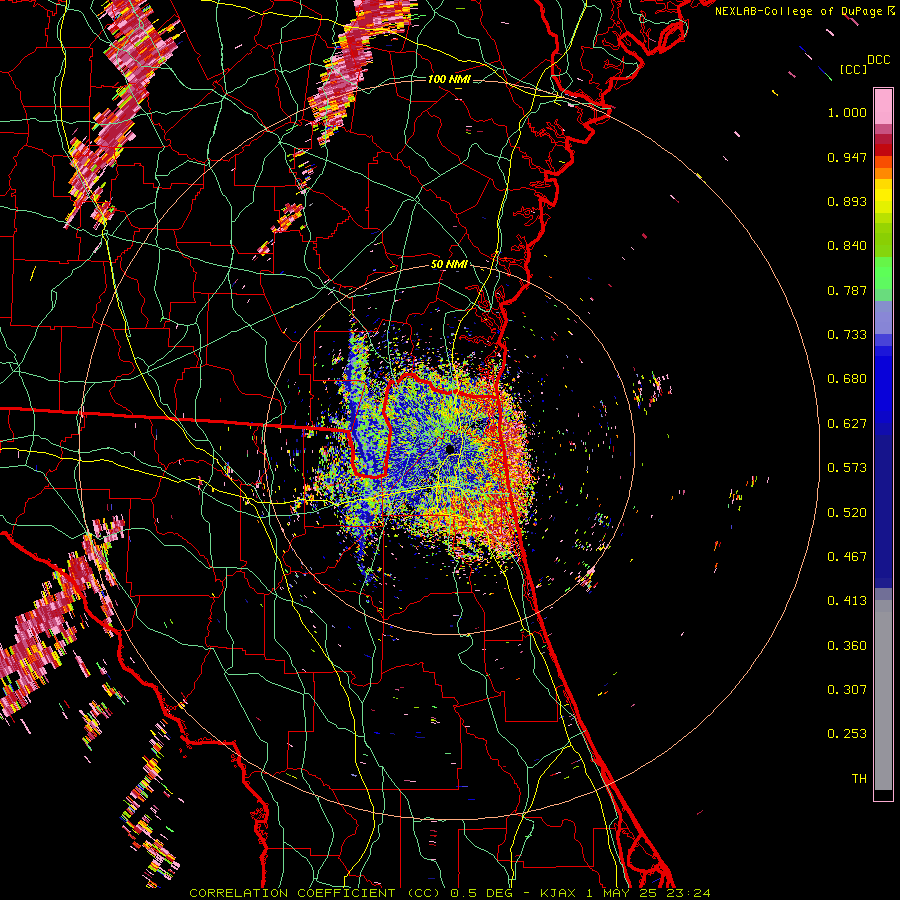Viewport: 900px width, 900px height.
Task: Click the TH threshold legend label
Action: [859, 779]
